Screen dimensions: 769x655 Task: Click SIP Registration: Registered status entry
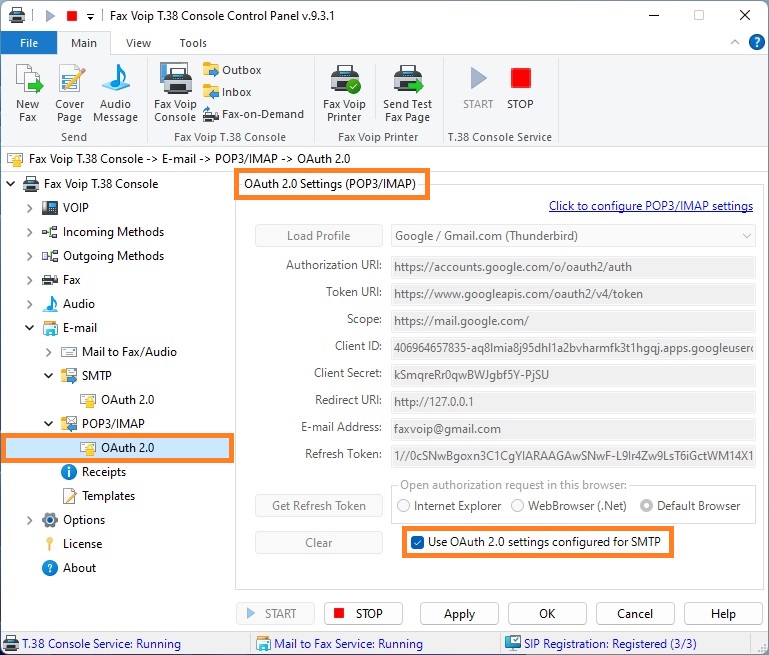click(x=601, y=644)
